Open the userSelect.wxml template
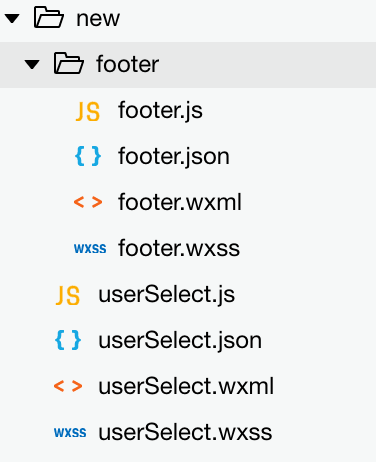 (x=186, y=386)
